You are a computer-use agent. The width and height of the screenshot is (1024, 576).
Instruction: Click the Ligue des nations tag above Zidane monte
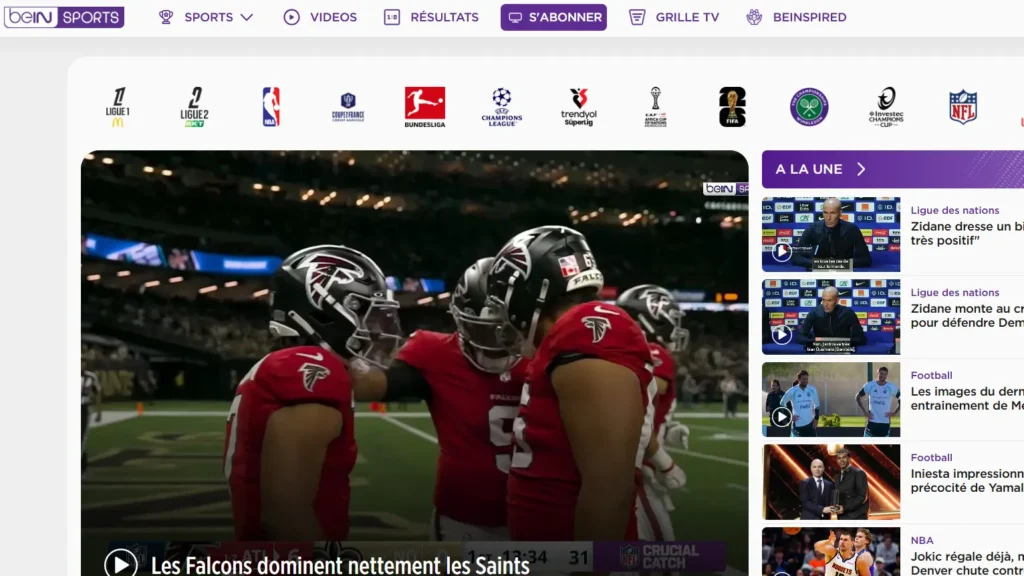955,293
